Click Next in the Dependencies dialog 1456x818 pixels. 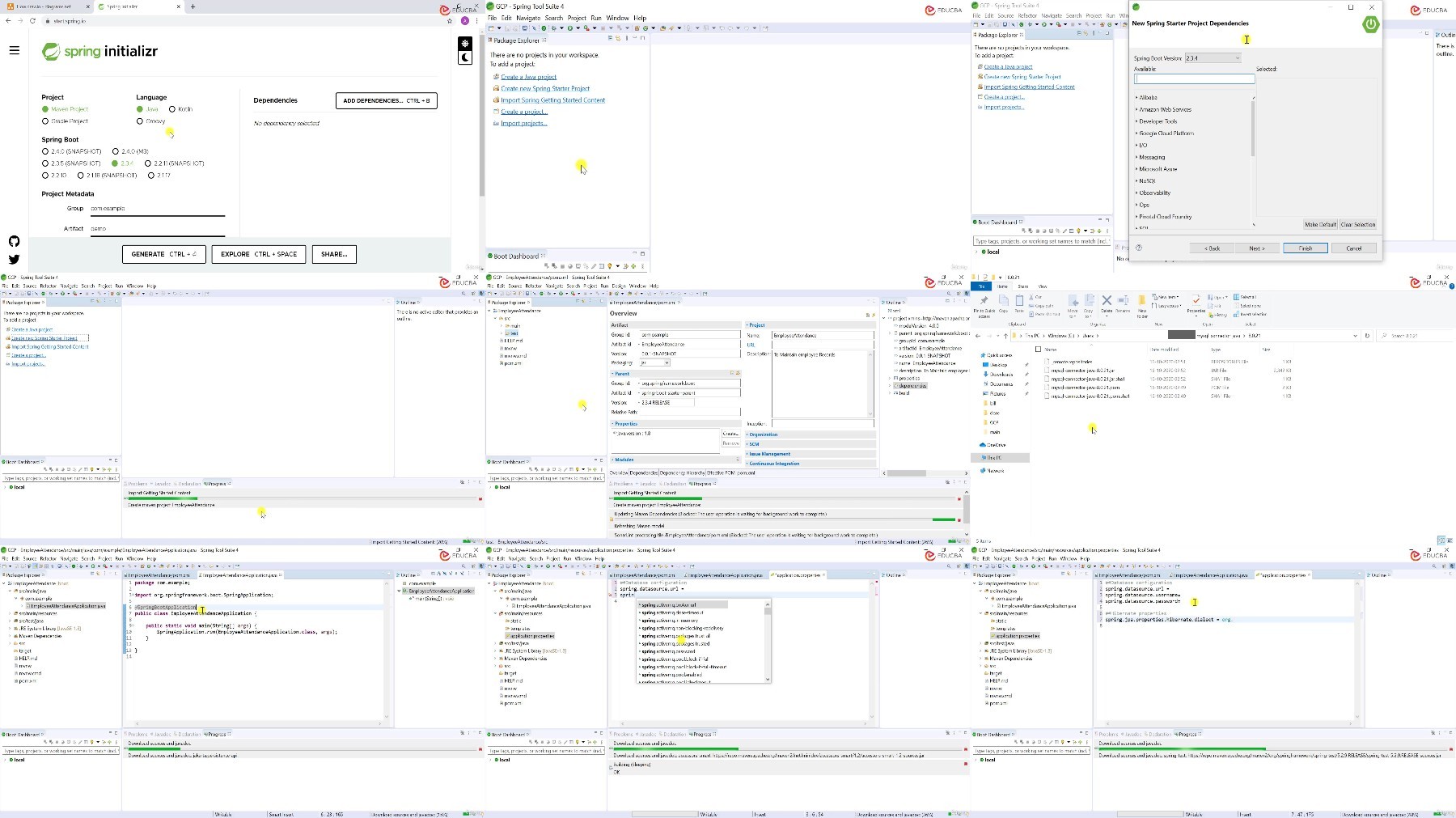(x=1256, y=248)
